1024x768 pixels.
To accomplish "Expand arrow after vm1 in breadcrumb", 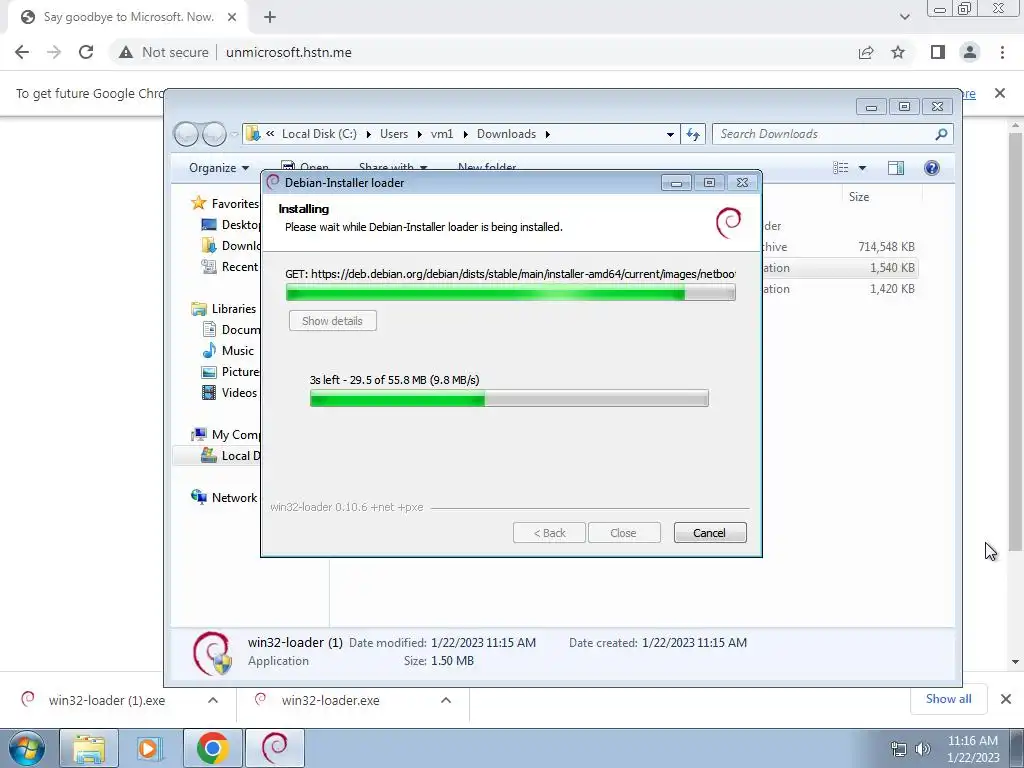I will [465, 134].
